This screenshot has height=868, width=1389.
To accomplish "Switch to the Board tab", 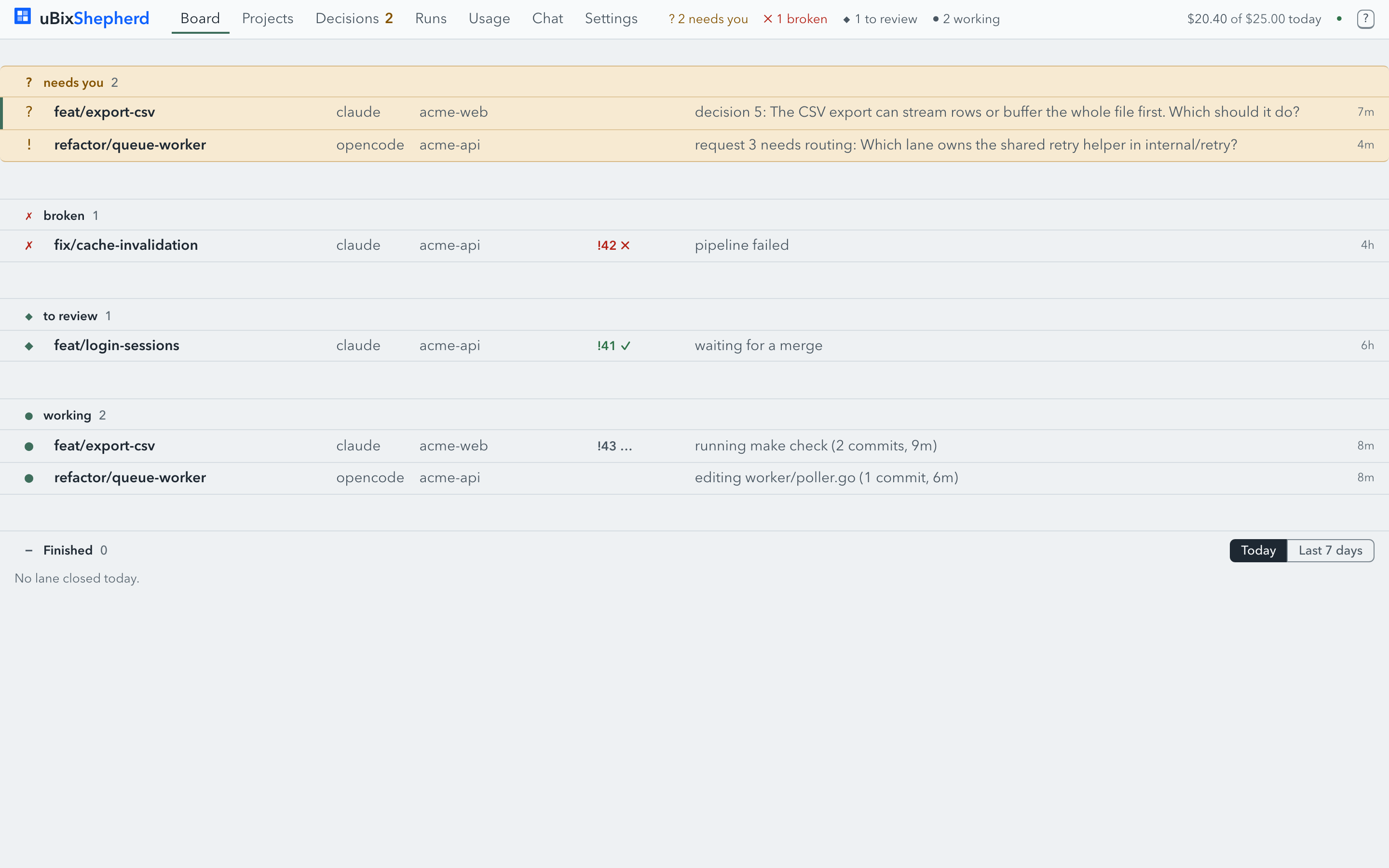I will point(200,18).
